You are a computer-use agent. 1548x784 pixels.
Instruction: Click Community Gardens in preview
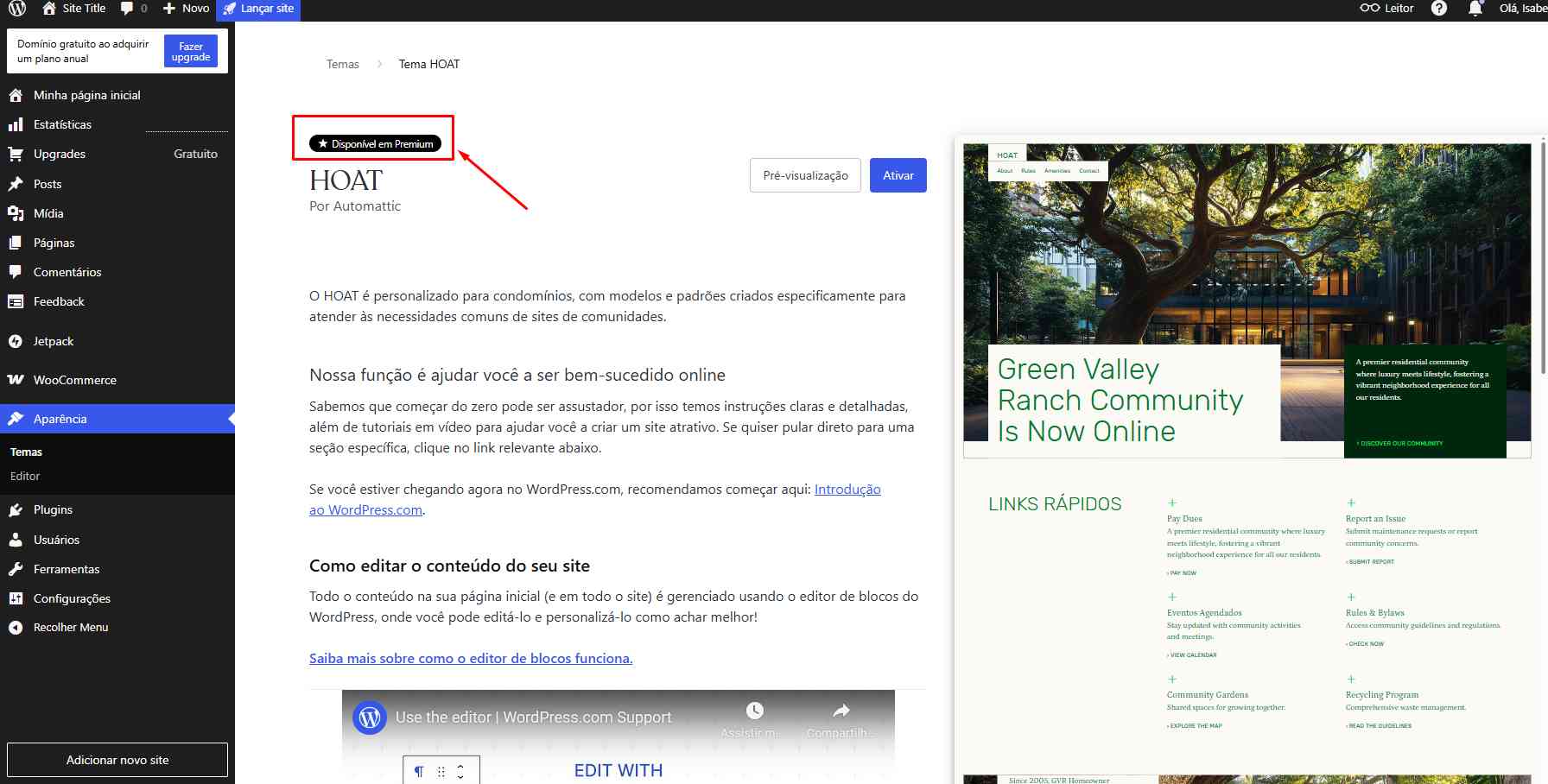pyautogui.click(x=1208, y=695)
